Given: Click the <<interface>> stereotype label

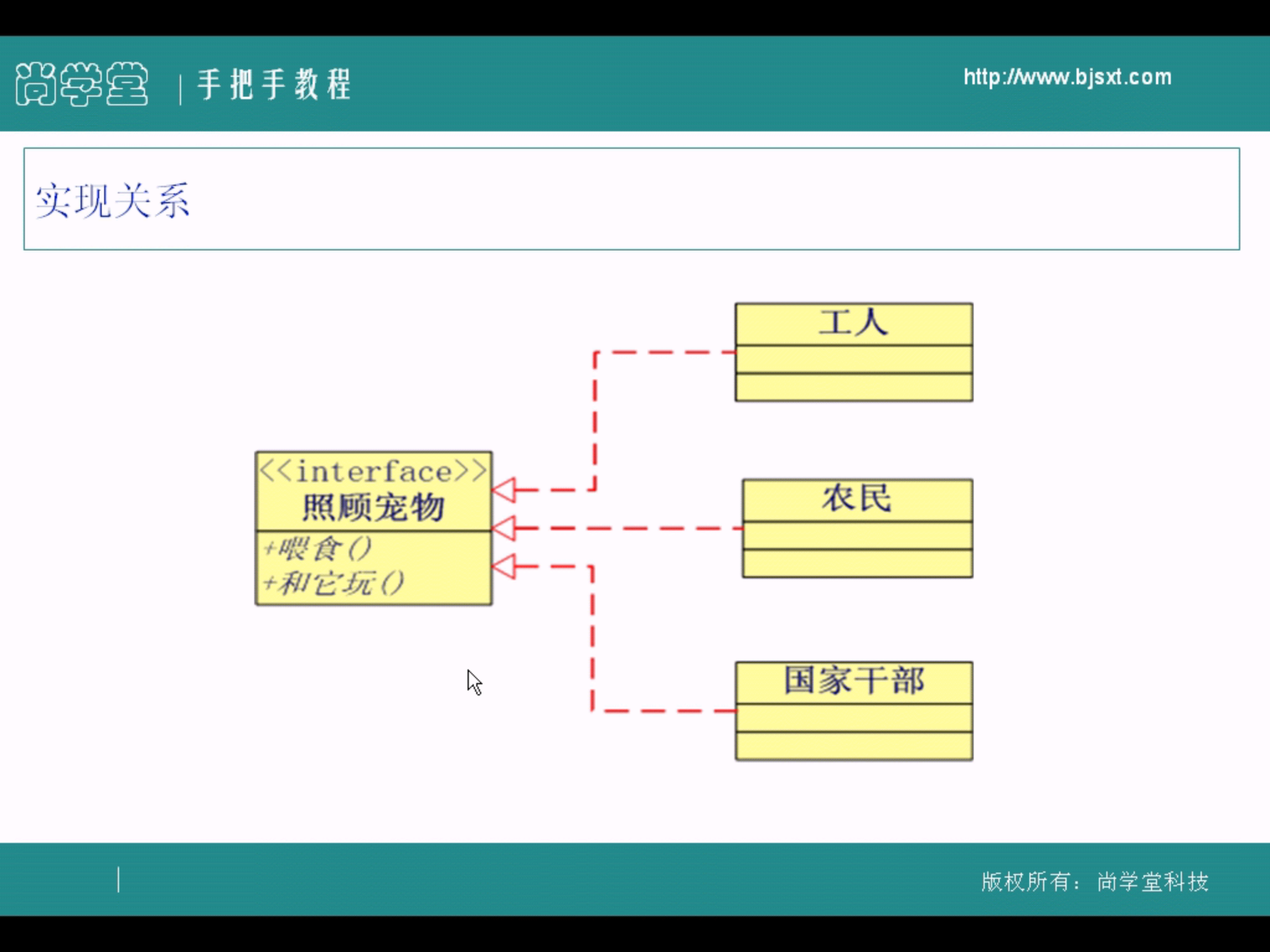Looking at the screenshot, I should [373, 472].
